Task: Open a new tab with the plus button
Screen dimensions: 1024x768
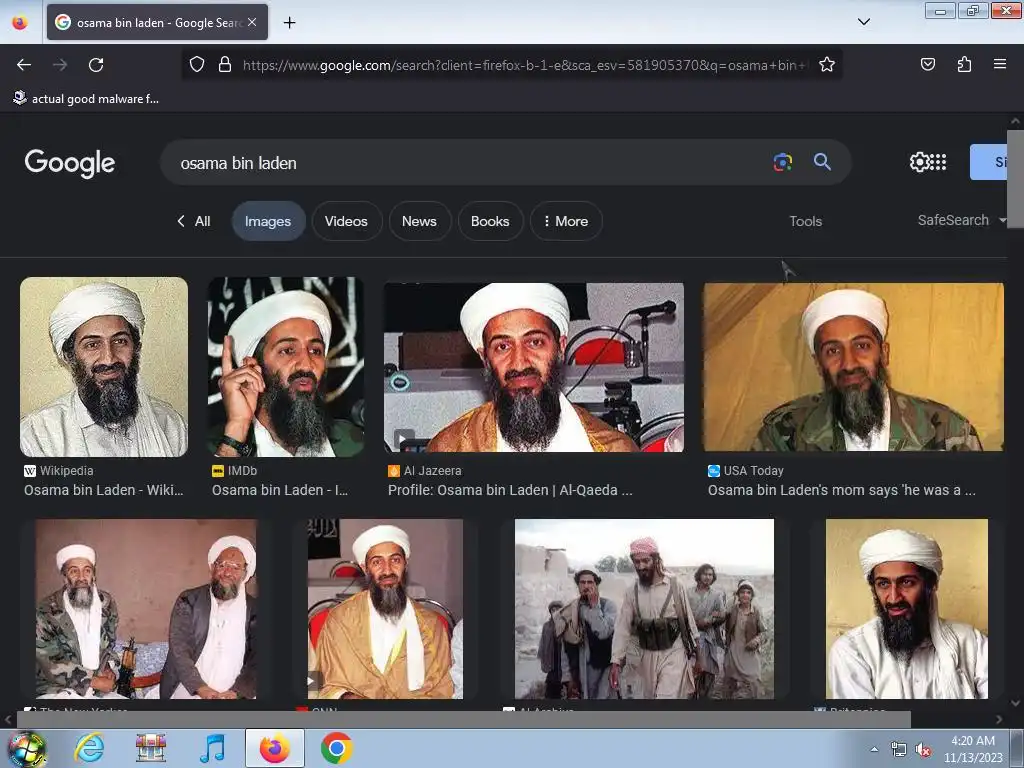Action: [289, 23]
